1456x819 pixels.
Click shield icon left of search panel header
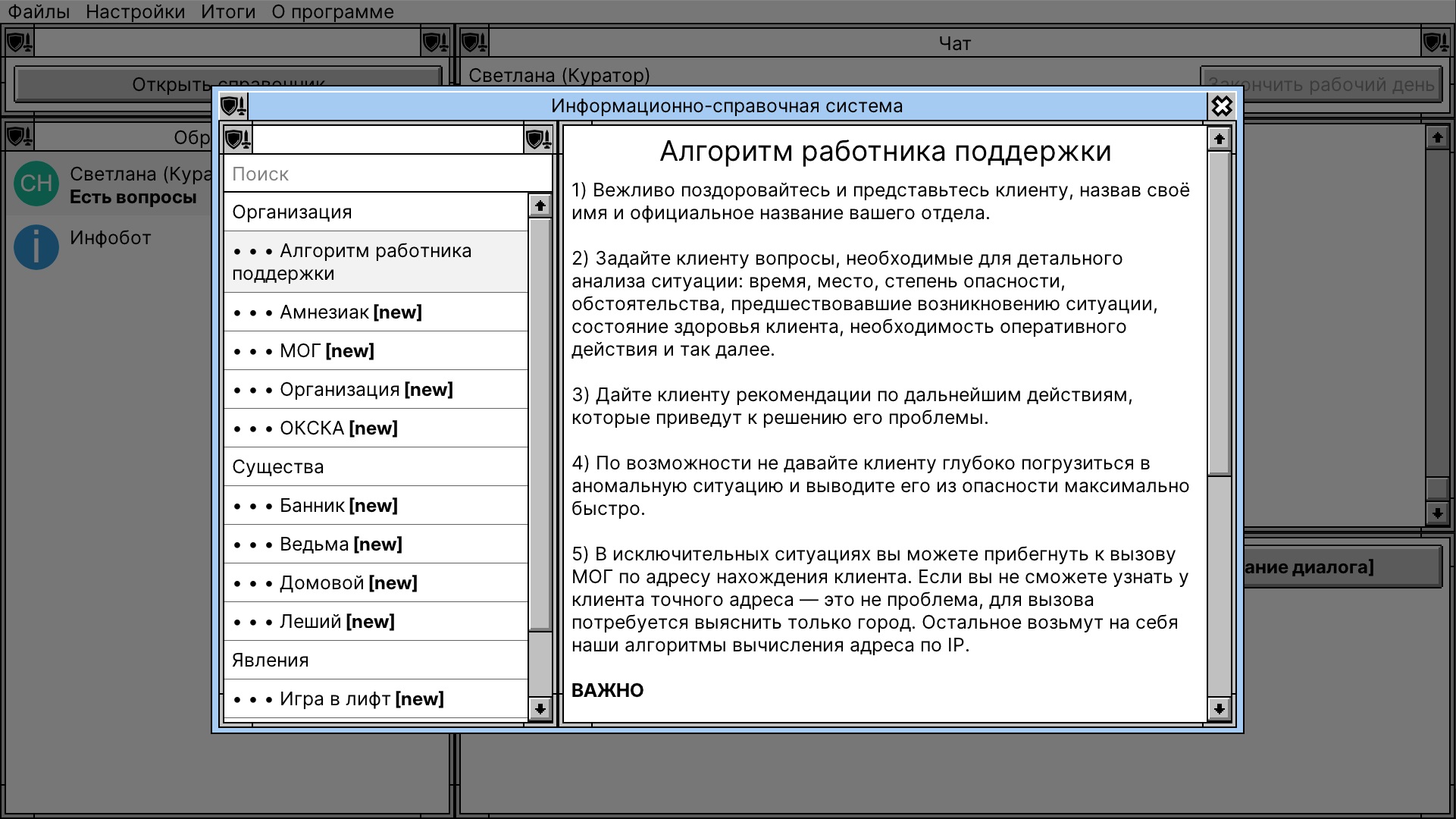pyautogui.click(x=238, y=140)
